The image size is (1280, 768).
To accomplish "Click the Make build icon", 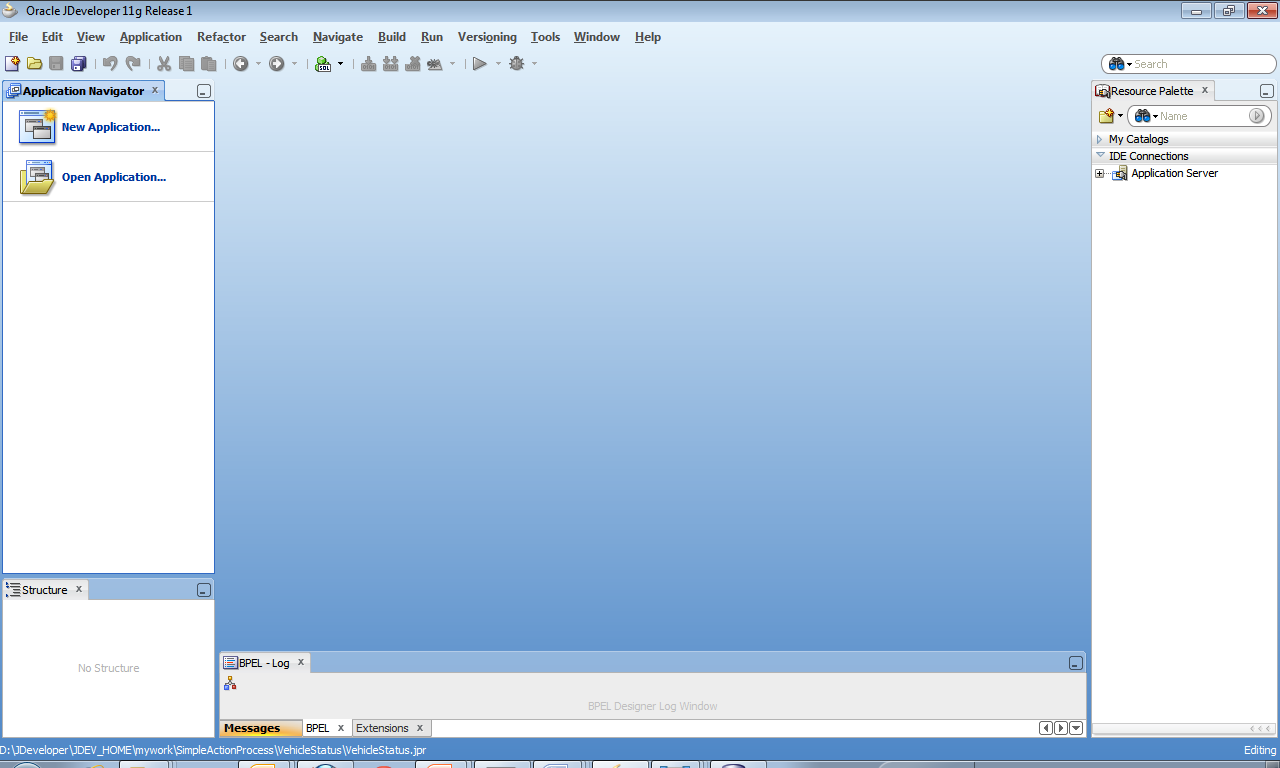I will click(368, 63).
